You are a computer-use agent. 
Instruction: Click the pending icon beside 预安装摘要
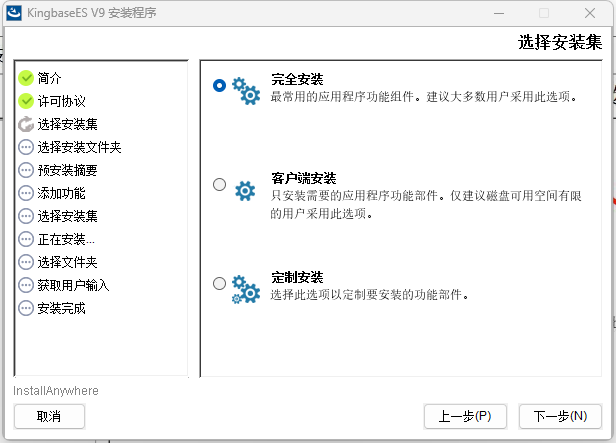point(26,170)
